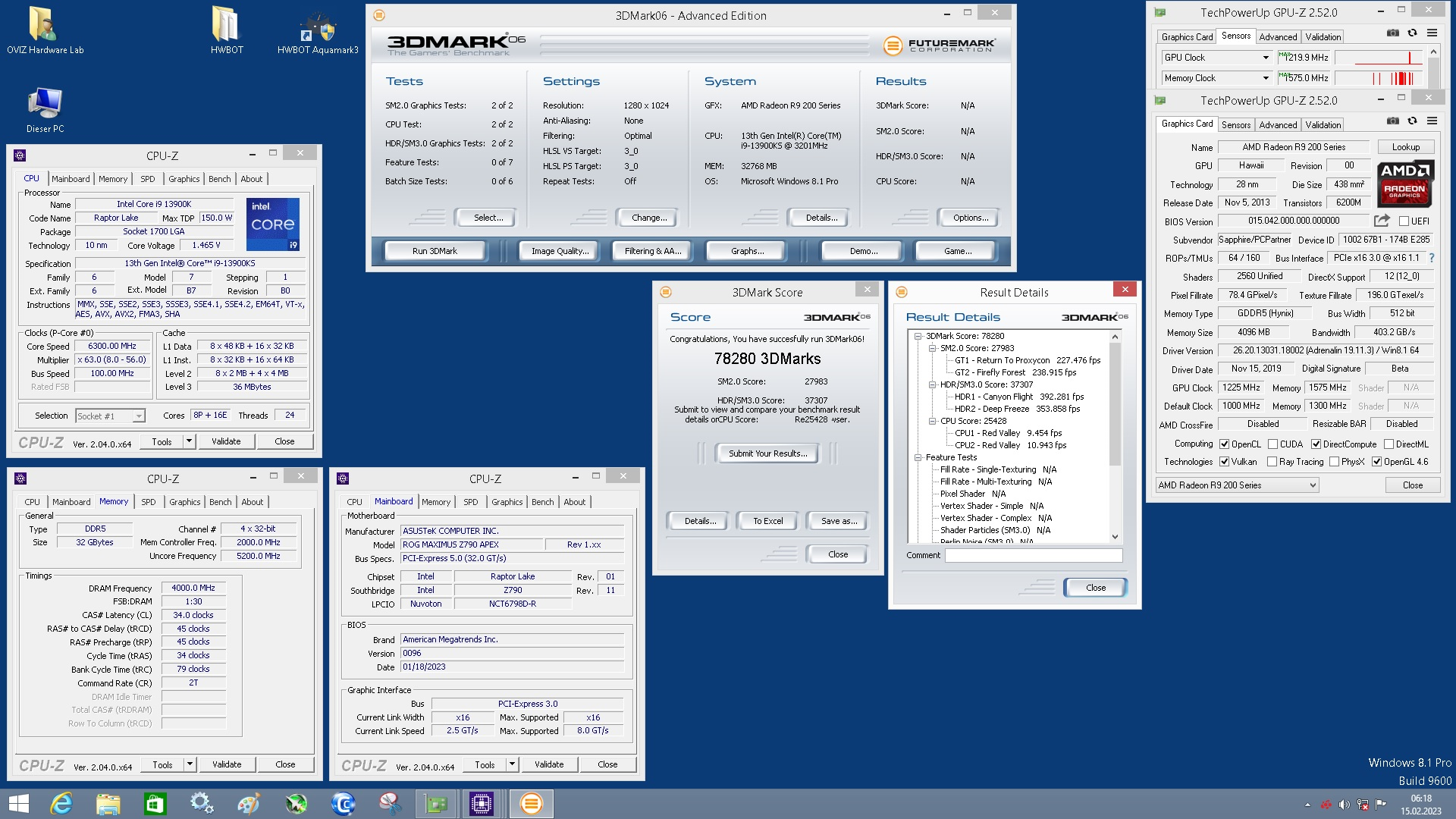The width and height of the screenshot is (1456, 819).
Task: Toggle the CUDA checkbox
Action: [x=1272, y=444]
